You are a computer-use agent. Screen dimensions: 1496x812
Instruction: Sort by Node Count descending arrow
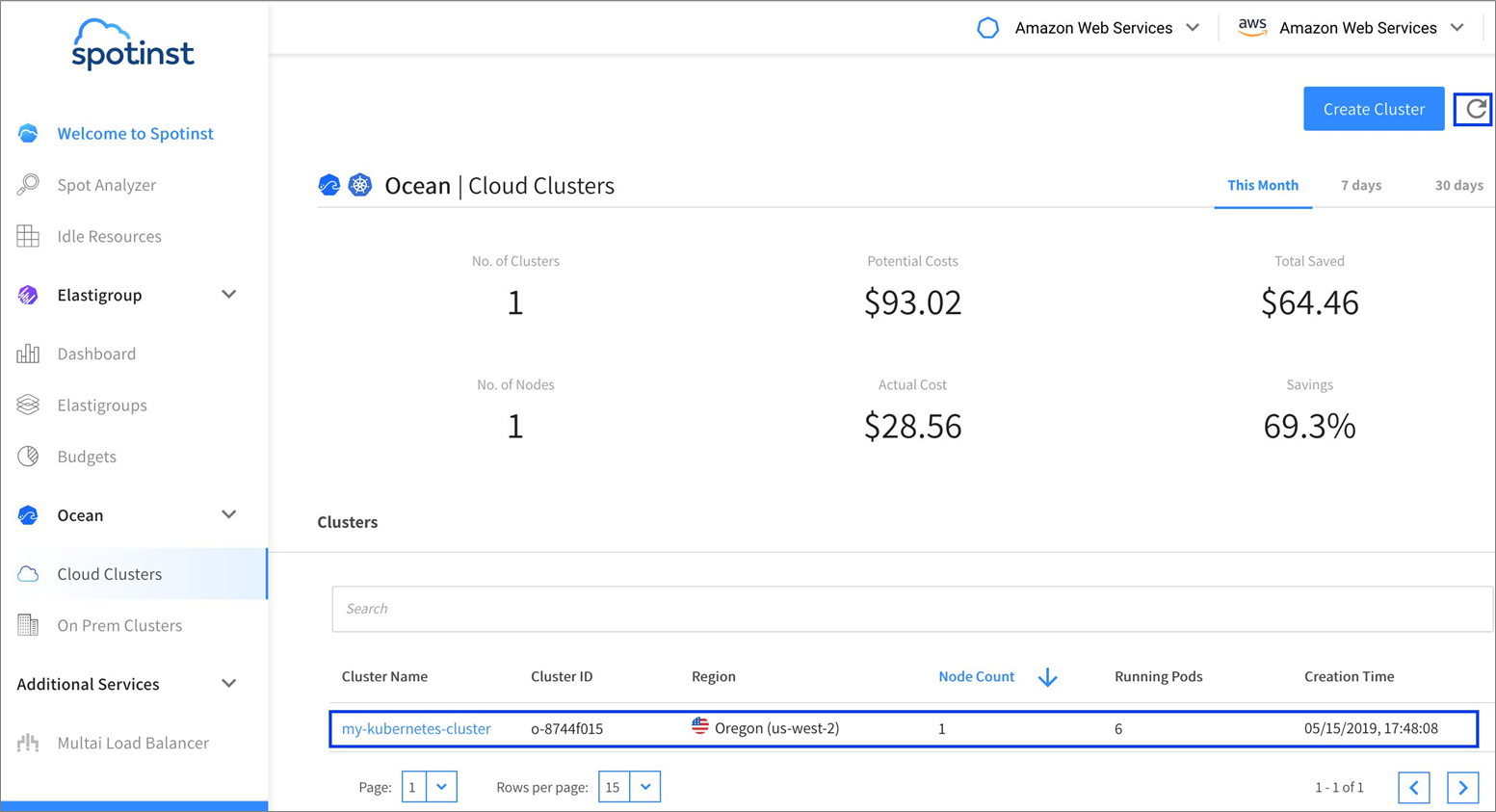[1047, 677]
